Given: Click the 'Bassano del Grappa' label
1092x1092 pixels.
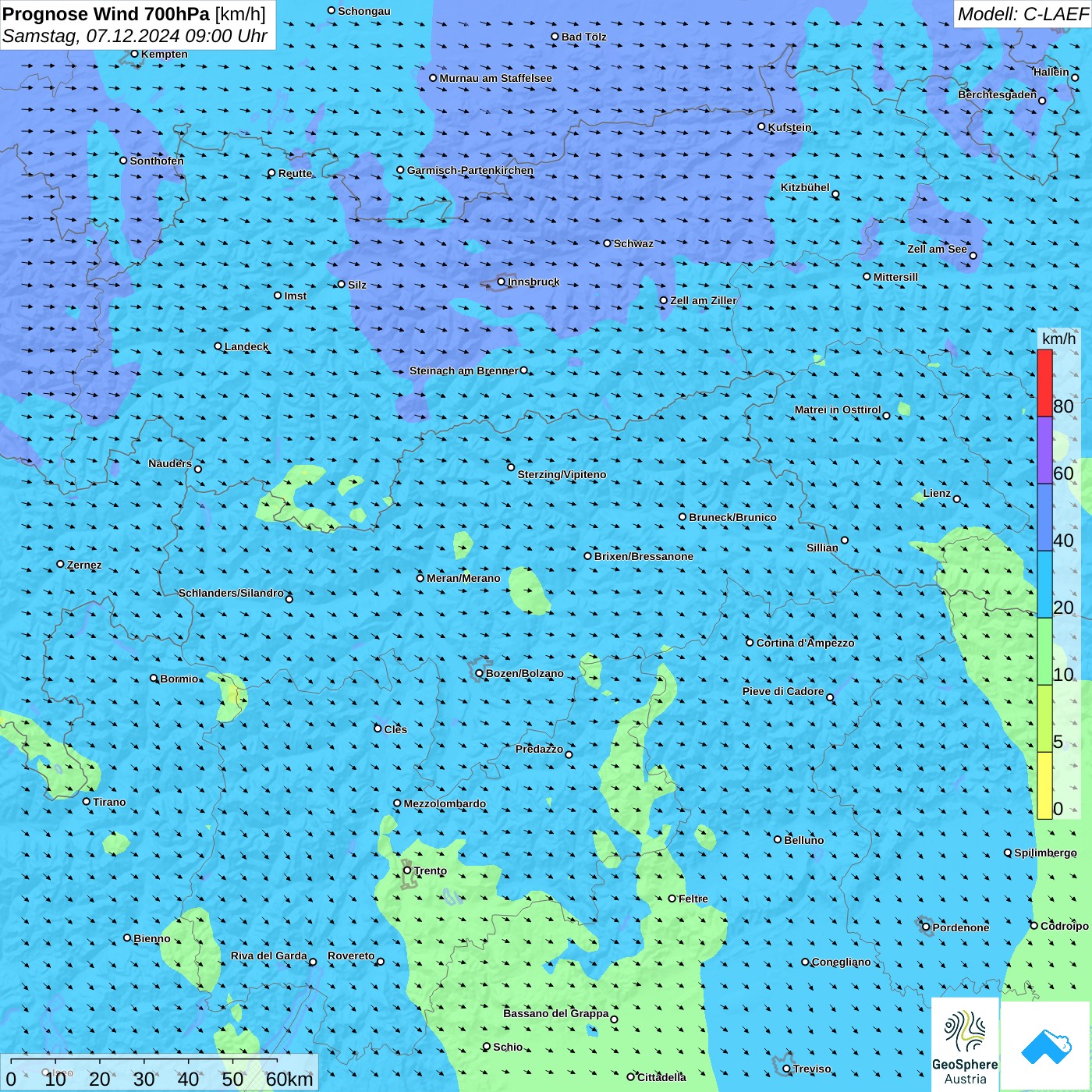Looking at the screenshot, I should 556,1013.
